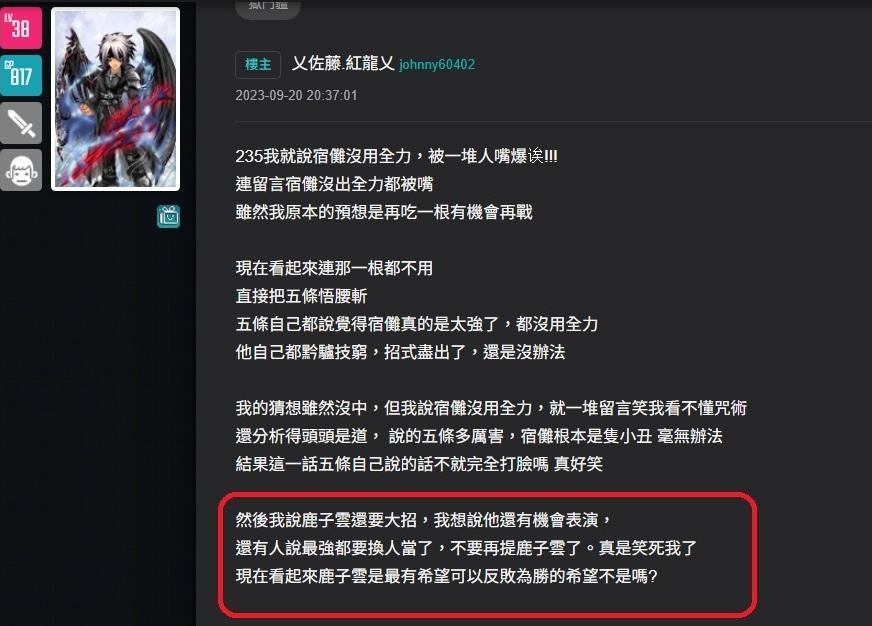This screenshot has width=872, height=626.
Task: Visit the johnny60402 account link
Action: click(x=437, y=64)
